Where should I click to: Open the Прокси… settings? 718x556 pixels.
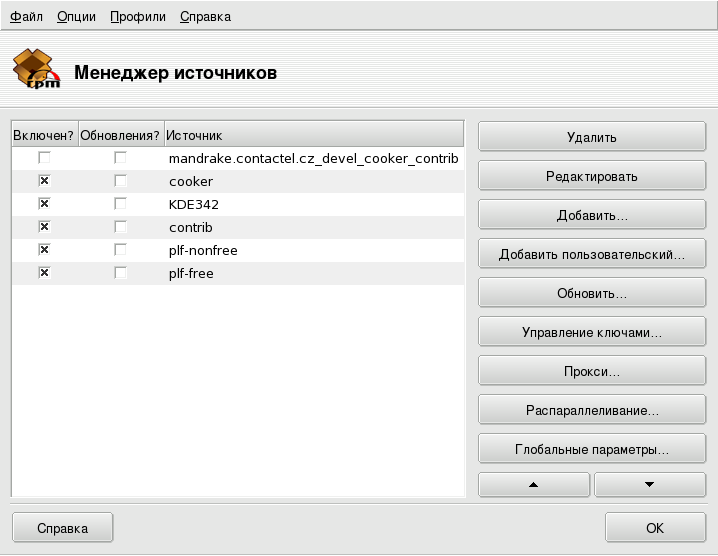pos(591,372)
